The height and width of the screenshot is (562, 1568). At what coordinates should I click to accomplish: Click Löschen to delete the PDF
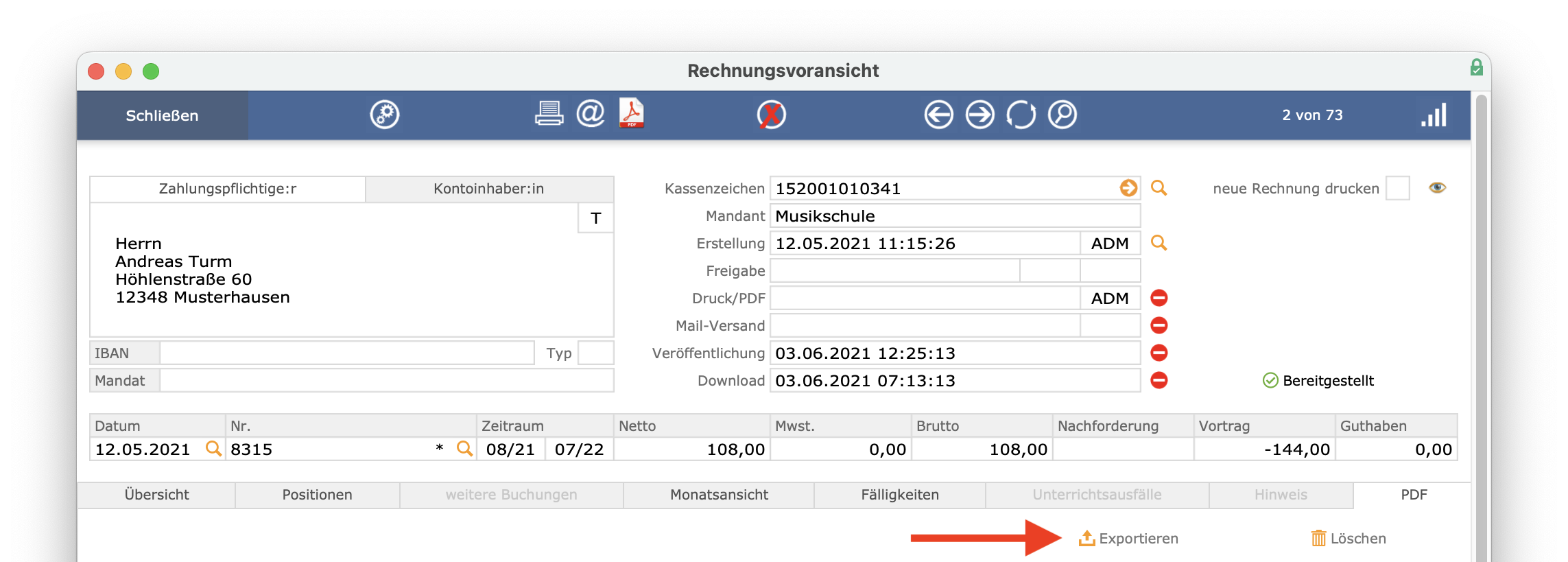[x=1349, y=539]
